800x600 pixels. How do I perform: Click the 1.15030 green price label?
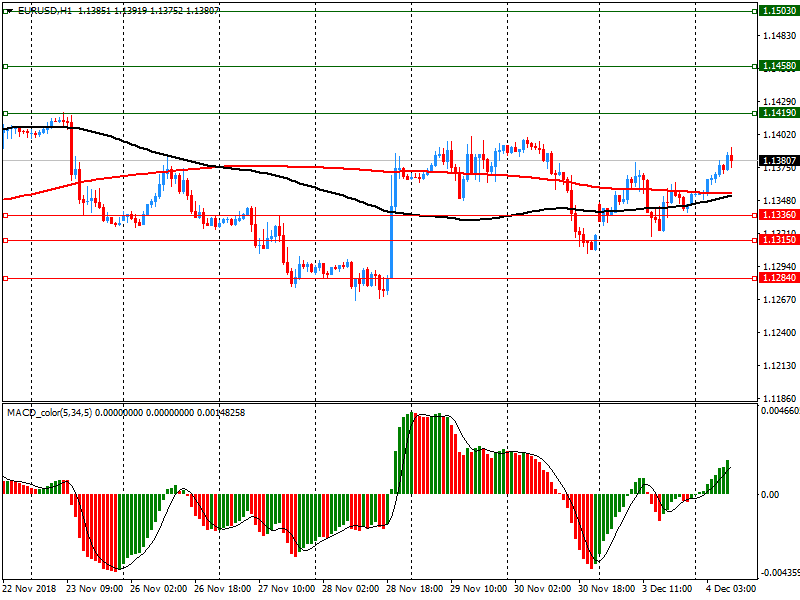777,10
